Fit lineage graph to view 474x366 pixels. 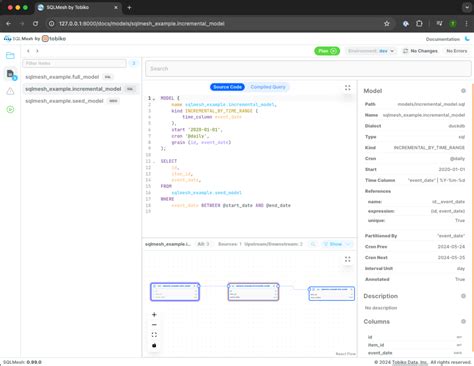pyautogui.click(x=154, y=335)
